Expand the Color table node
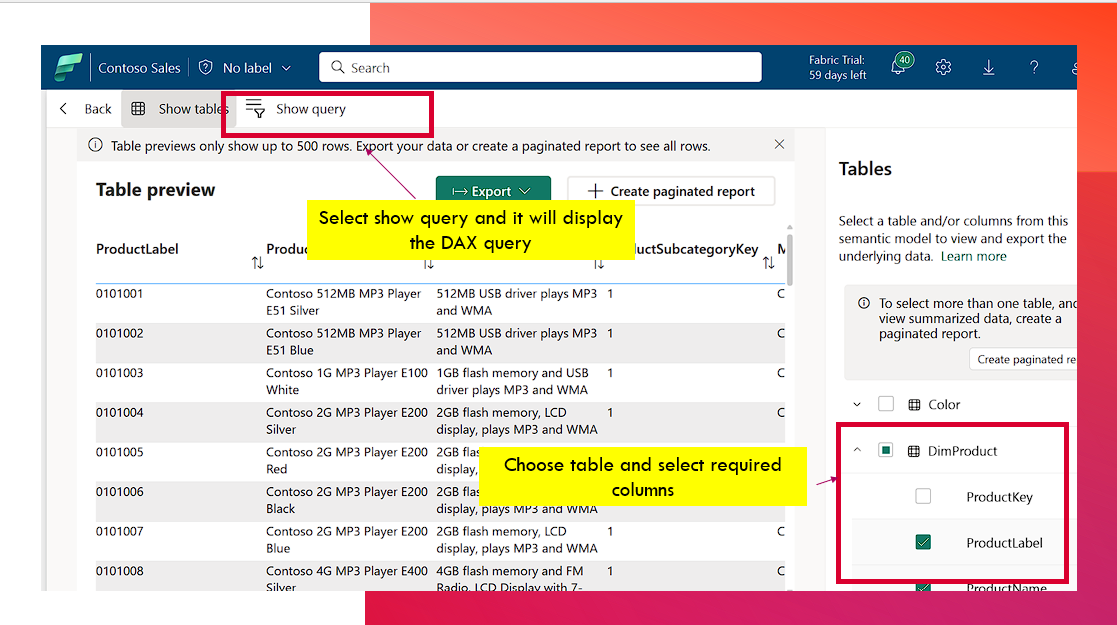This screenshot has height=625, width=1117. point(857,405)
